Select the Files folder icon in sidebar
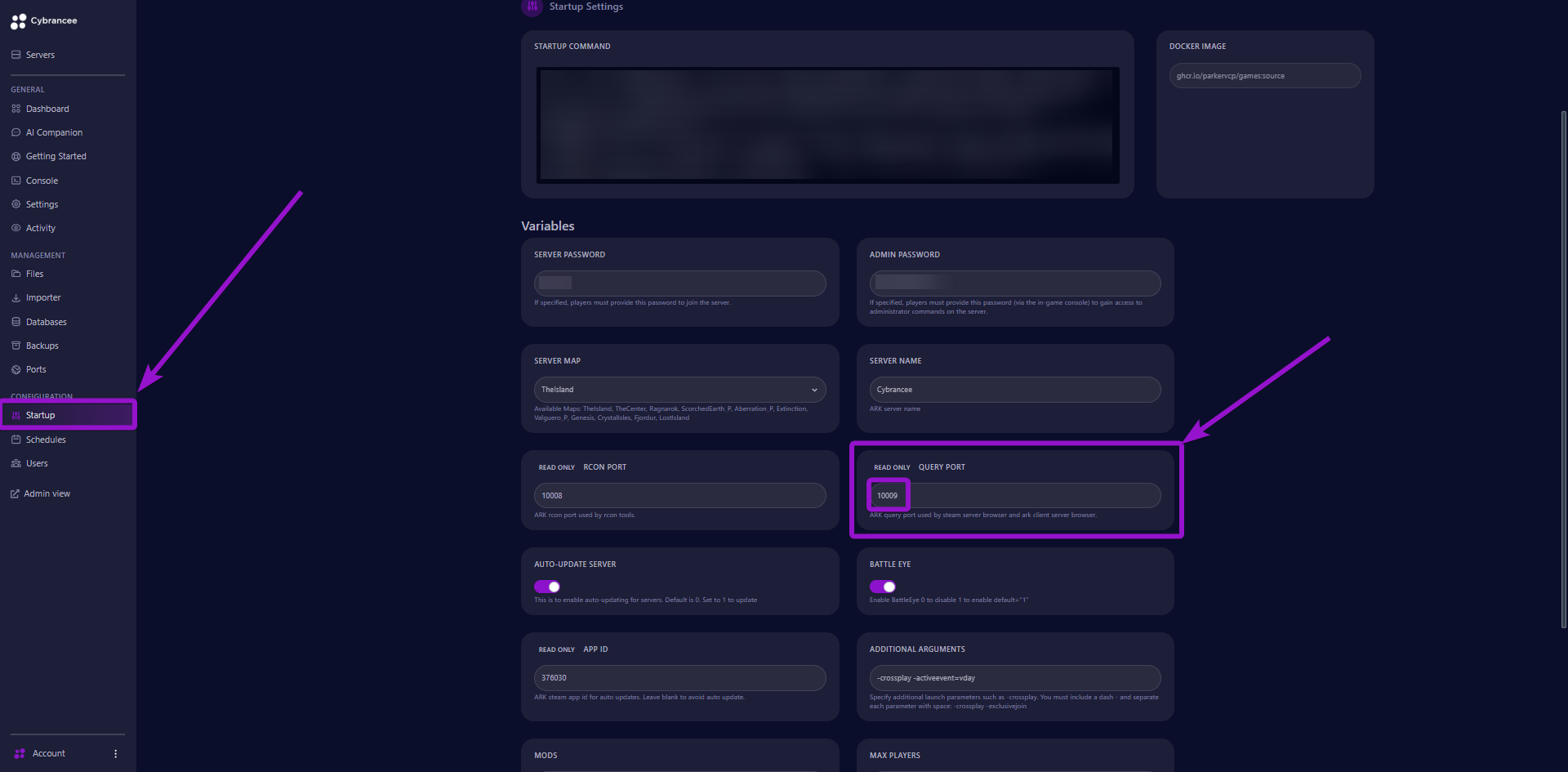Viewport: 1568px width, 772px height. click(16, 273)
